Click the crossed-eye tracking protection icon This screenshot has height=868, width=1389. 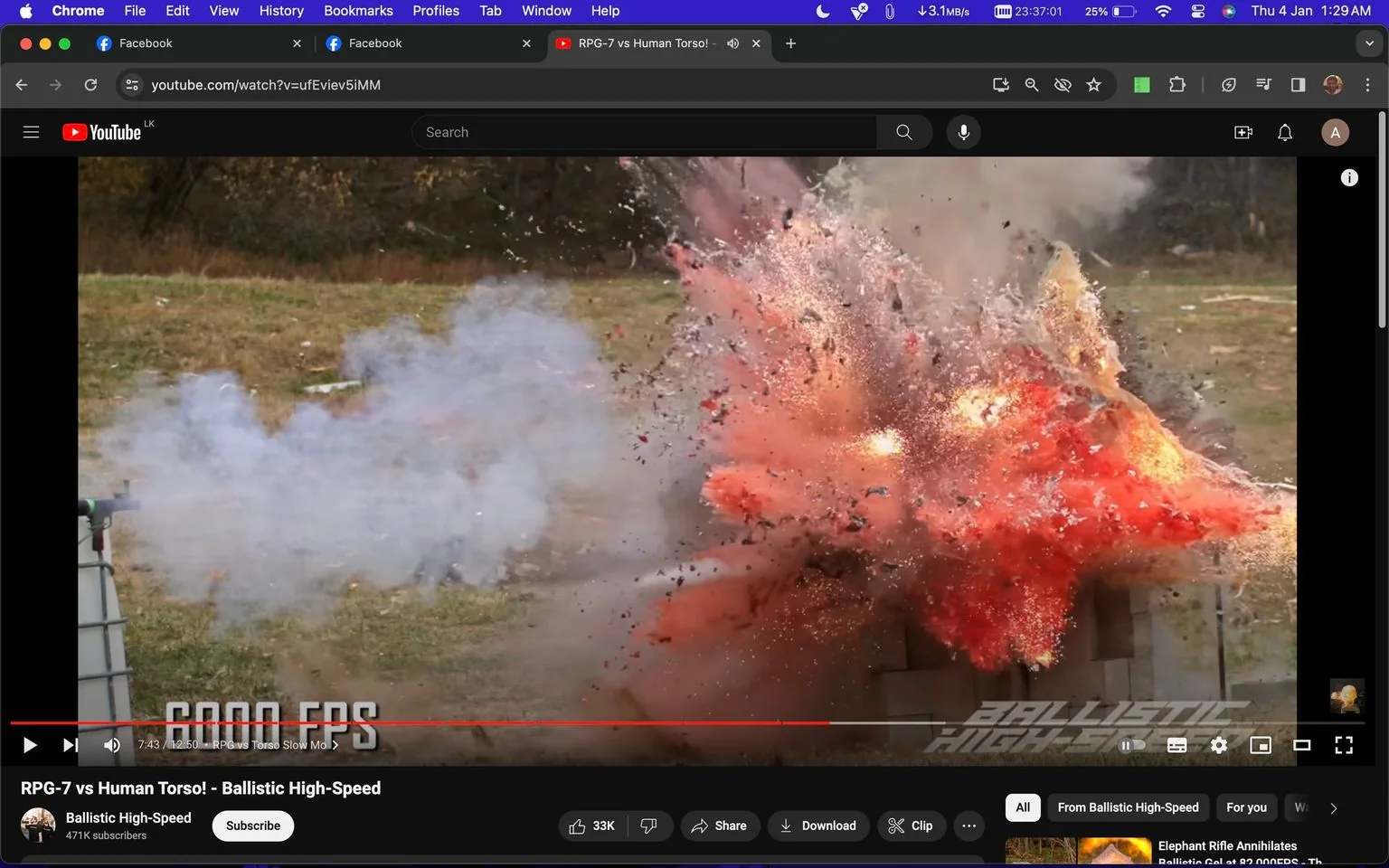tap(1063, 85)
